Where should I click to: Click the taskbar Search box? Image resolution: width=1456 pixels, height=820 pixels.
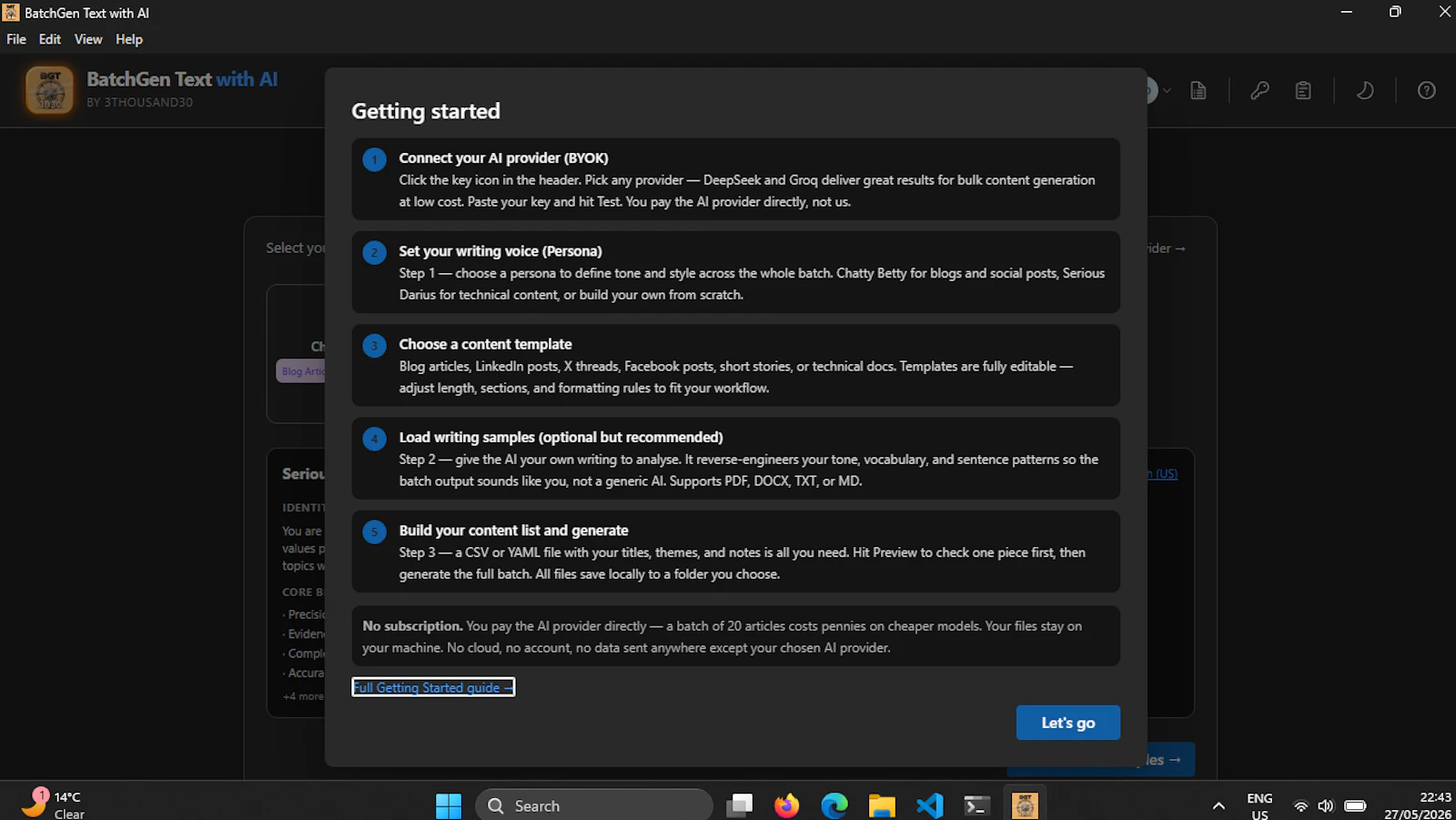[594, 805]
